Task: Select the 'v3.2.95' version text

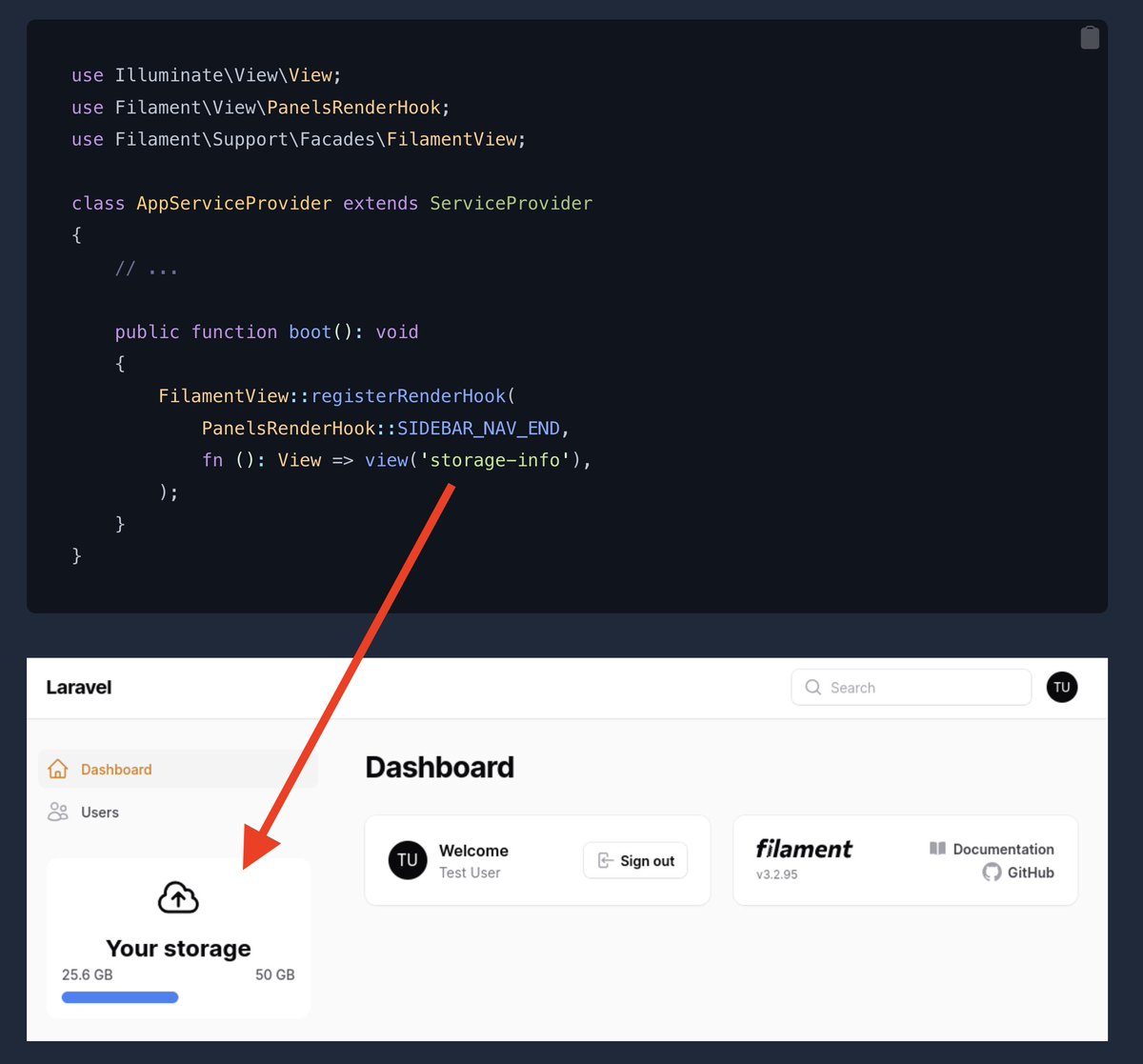Action: click(x=777, y=873)
